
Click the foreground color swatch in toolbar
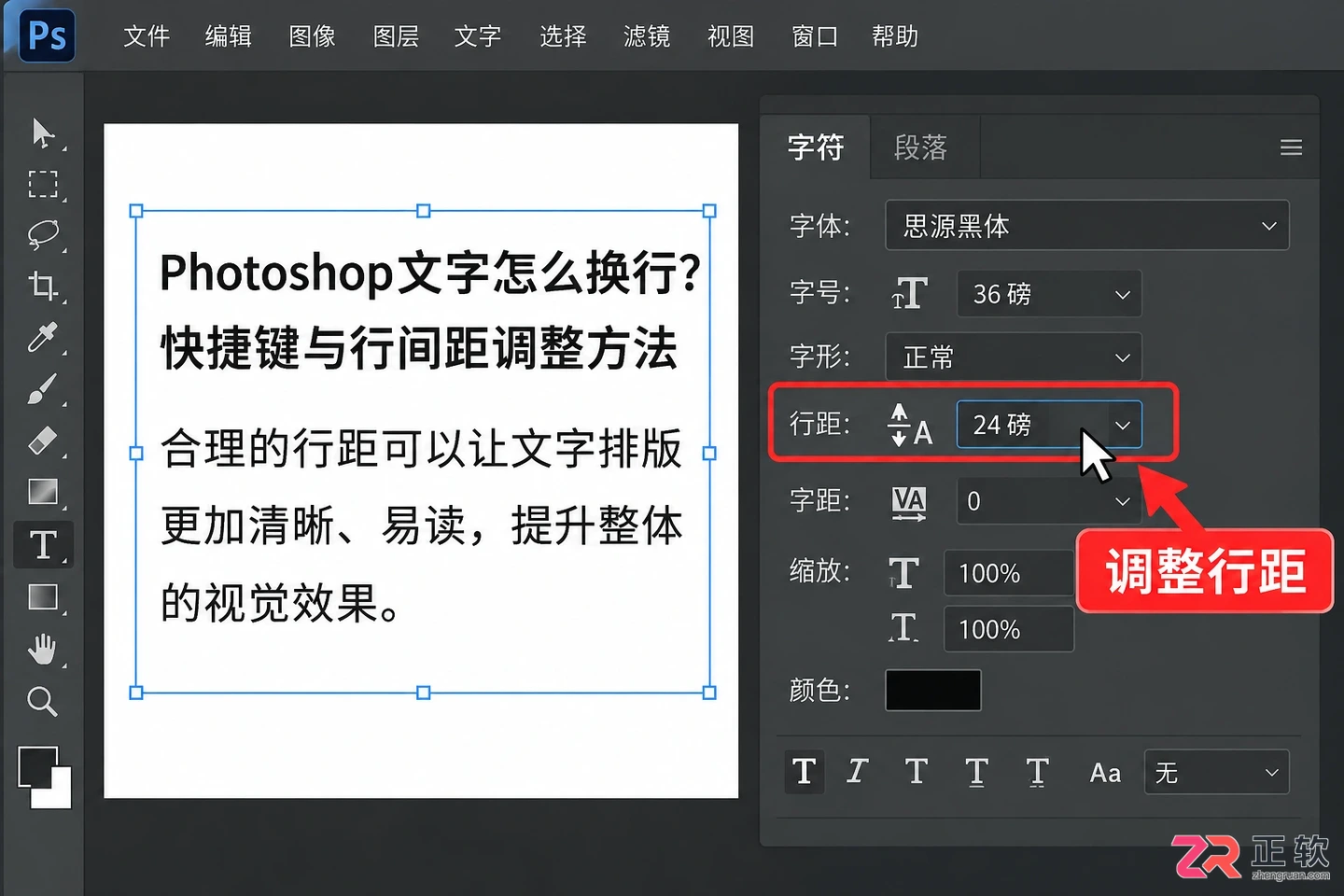pyautogui.click(x=37, y=766)
